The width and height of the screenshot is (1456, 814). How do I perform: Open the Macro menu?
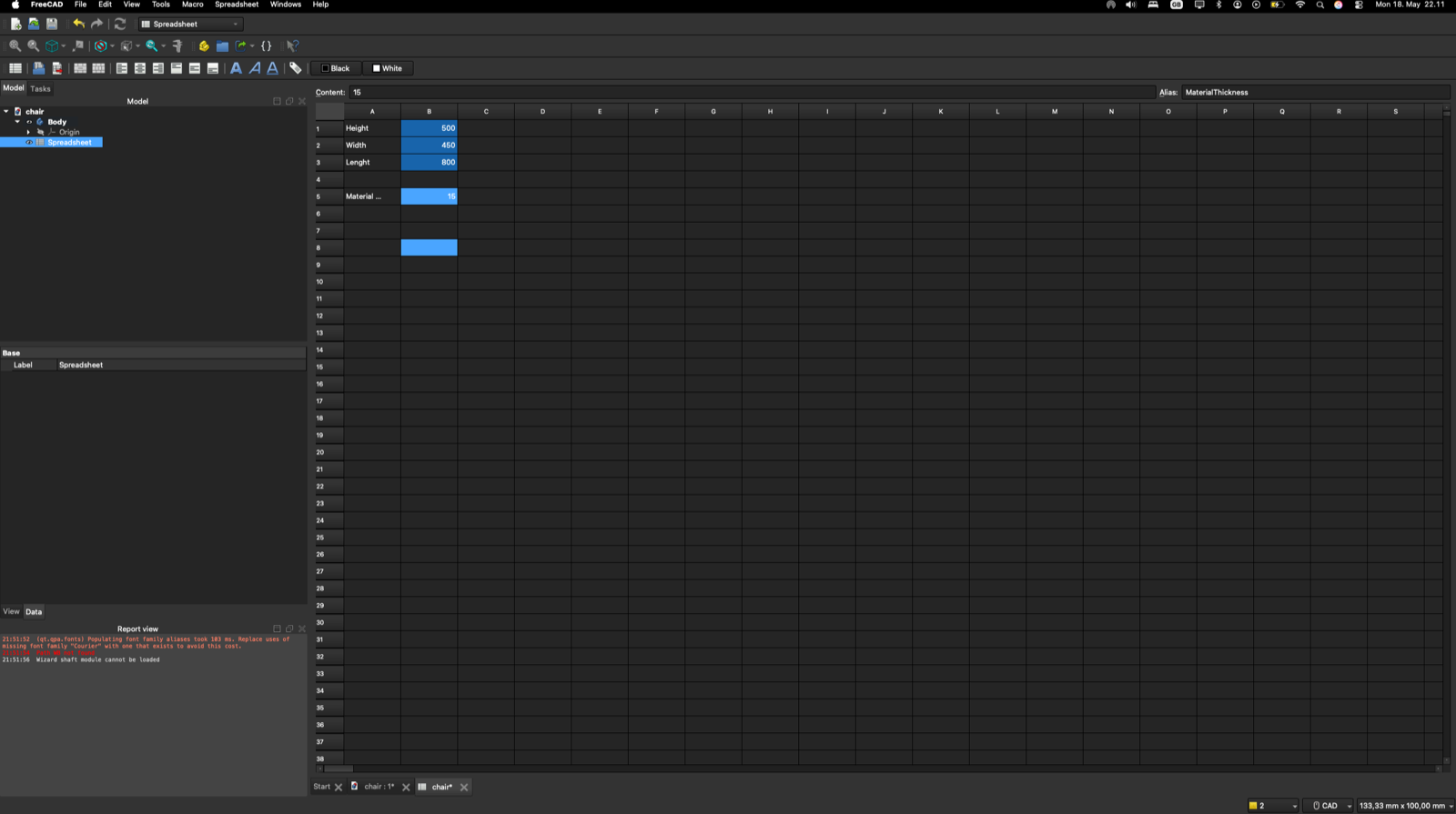click(193, 5)
